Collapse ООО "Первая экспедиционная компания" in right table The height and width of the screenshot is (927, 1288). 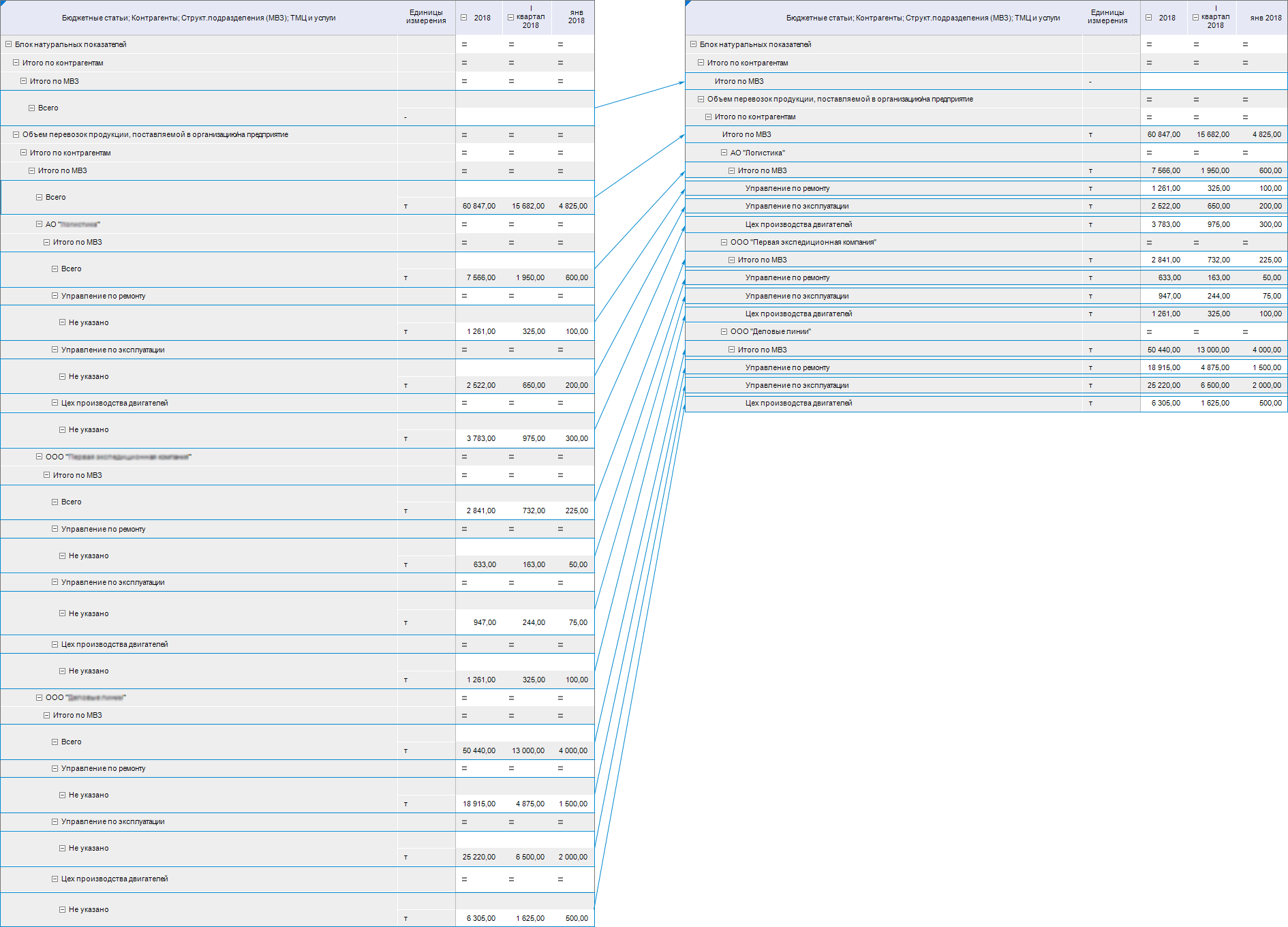tap(724, 243)
